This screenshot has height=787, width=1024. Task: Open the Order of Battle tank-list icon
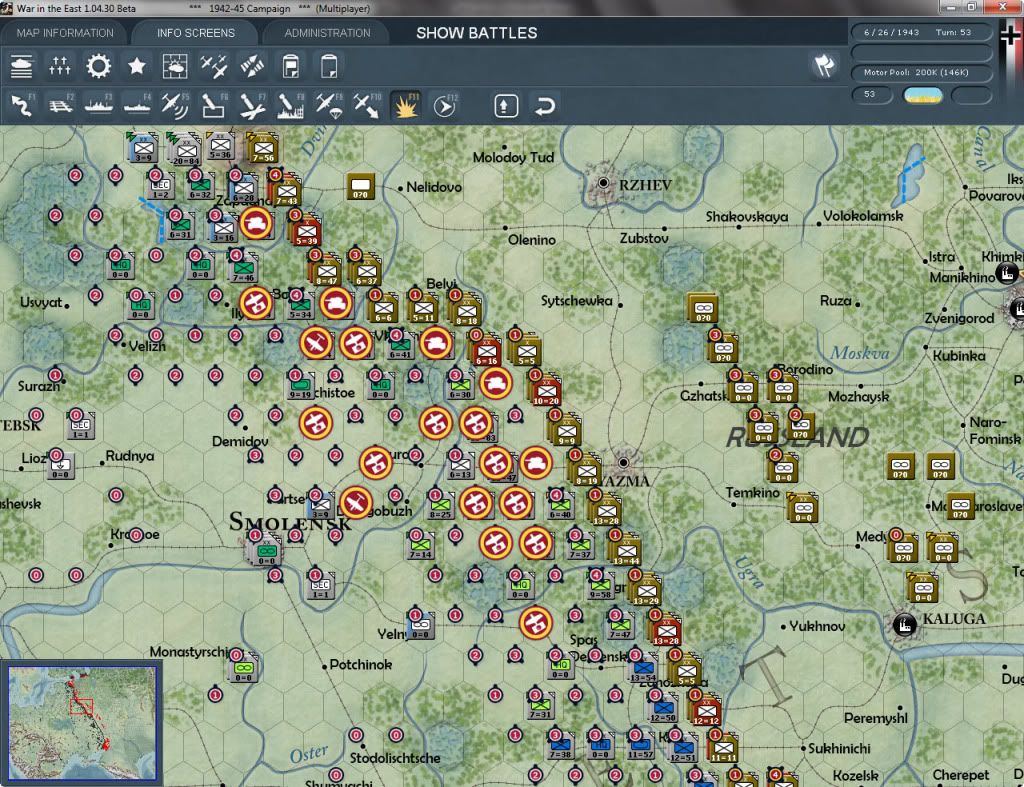[x=22, y=67]
